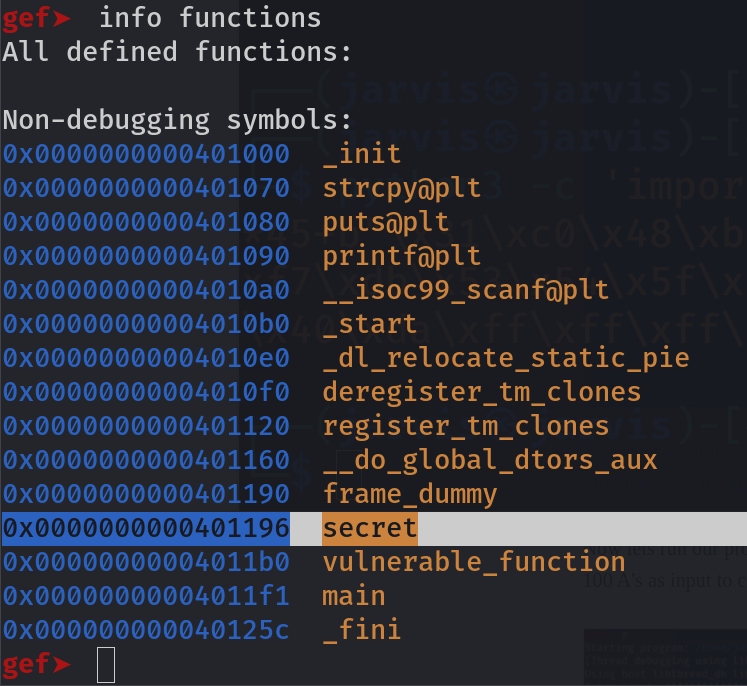Click the highlighted secret function name
Image resolution: width=747 pixels, height=686 pixels.
tap(369, 528)
